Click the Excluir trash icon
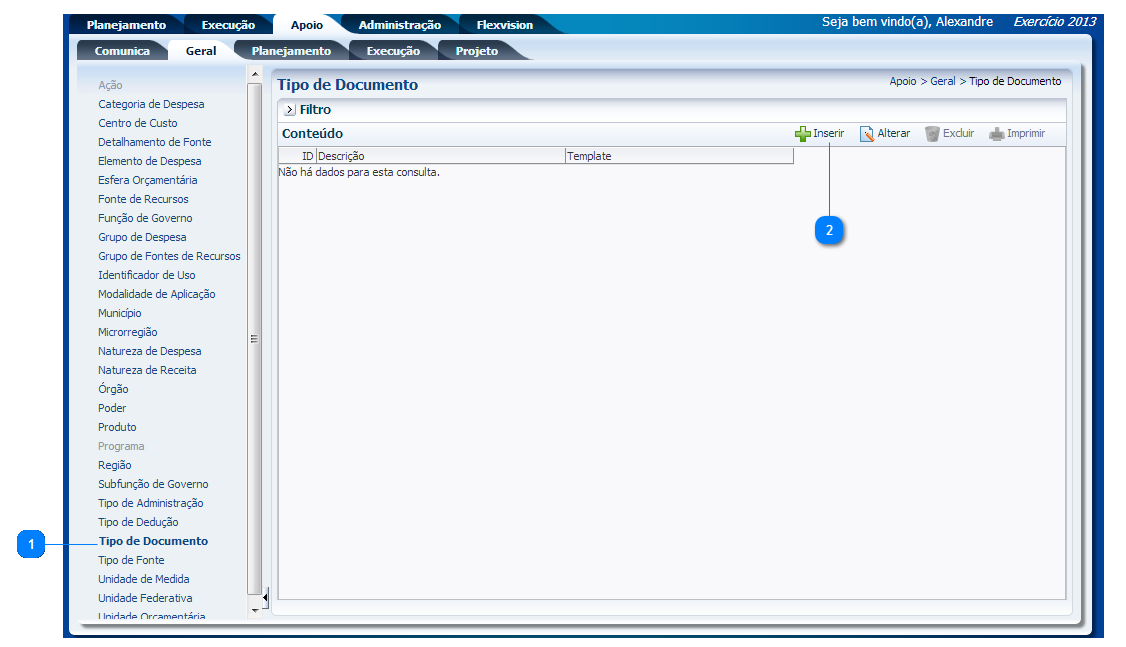The width and height of the screenshot is (1126, 647). click(932, 134)
